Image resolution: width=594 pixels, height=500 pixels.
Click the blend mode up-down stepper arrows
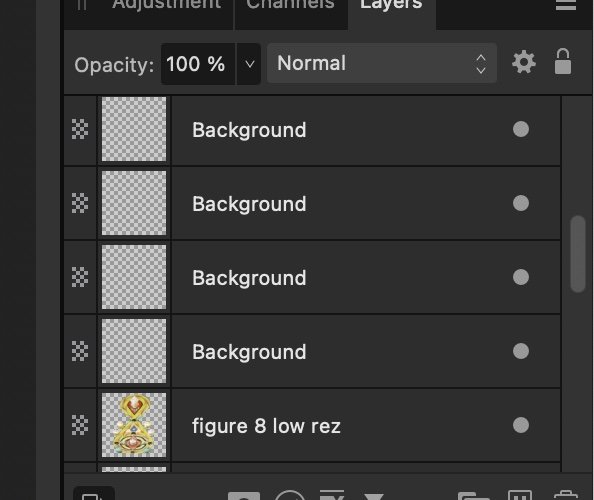tap(481, 64)
